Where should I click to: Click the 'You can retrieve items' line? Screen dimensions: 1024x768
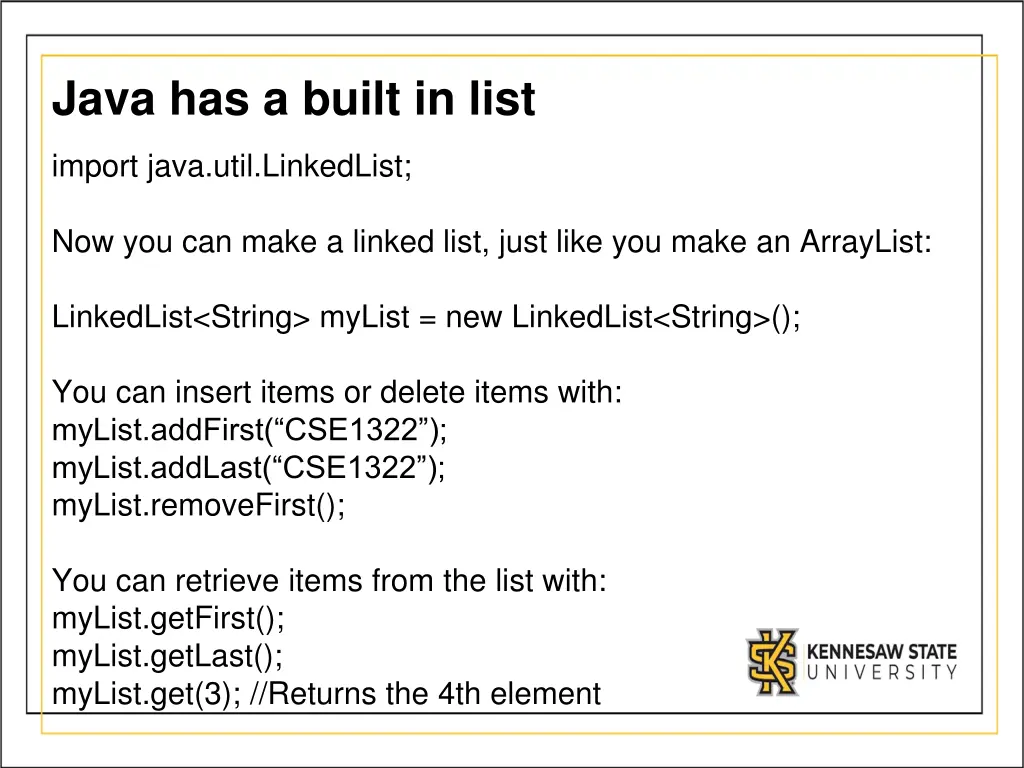click(x=329, y=580)
